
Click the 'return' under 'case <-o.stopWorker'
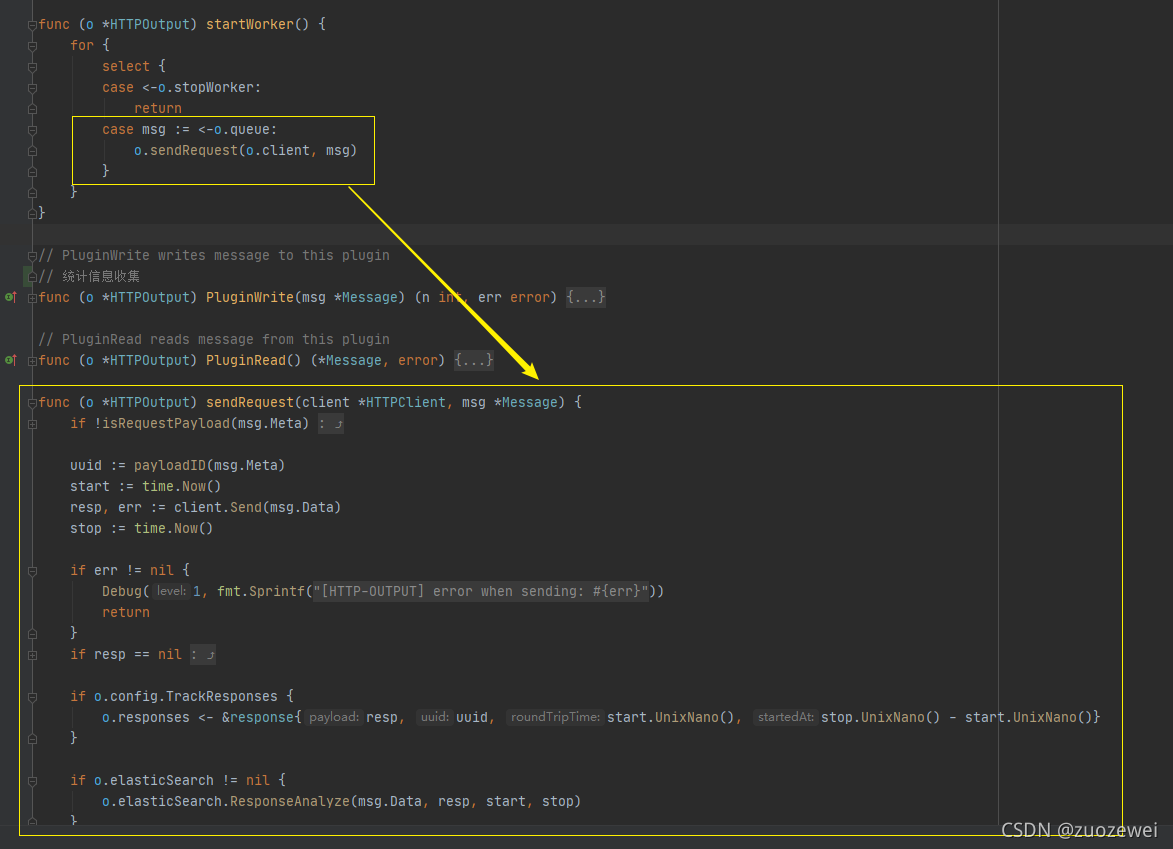(x=158, y=108)
